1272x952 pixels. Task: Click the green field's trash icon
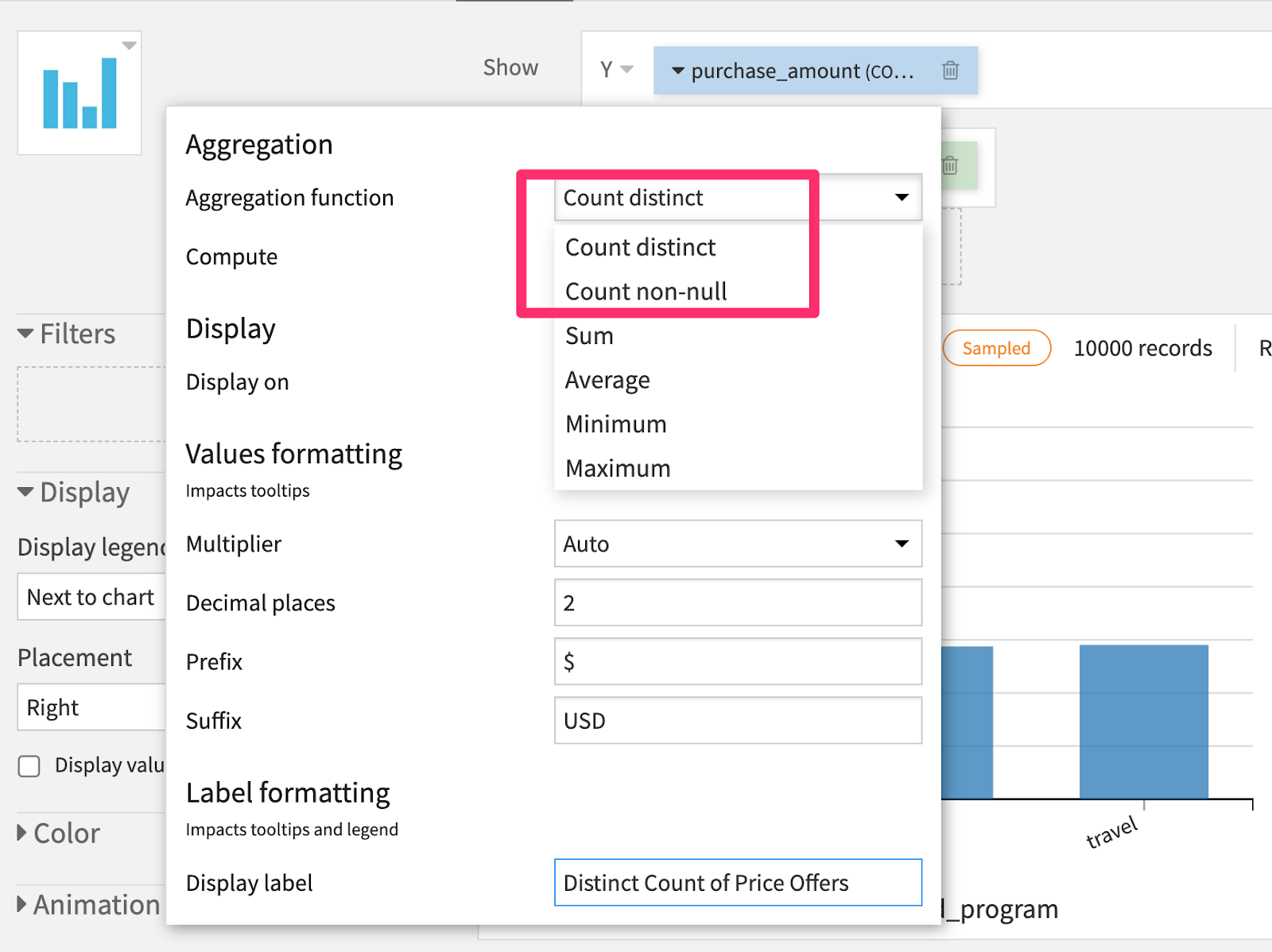[x=950, y=165]
